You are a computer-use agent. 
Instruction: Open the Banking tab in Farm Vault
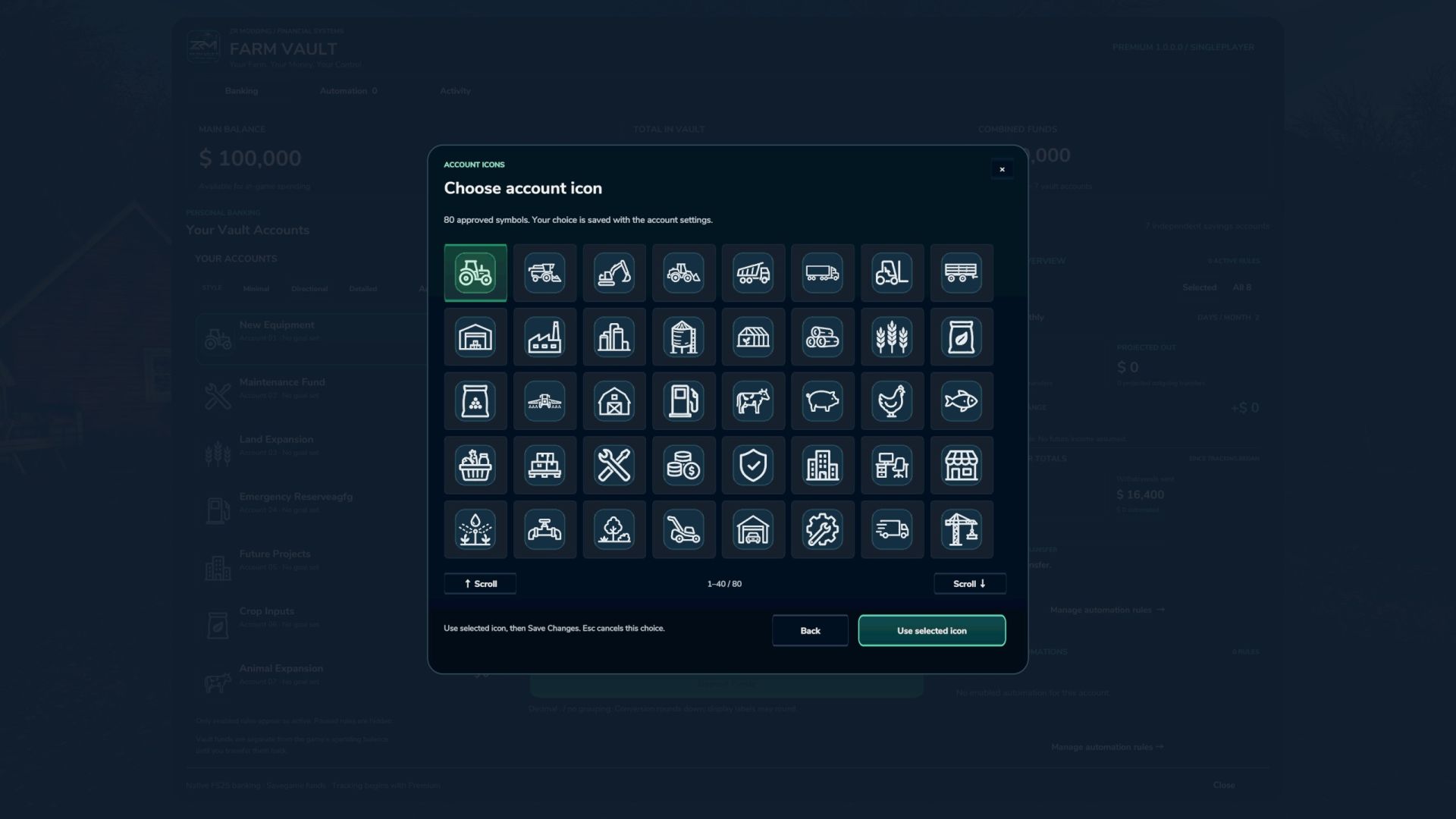(x=241, y=91)
